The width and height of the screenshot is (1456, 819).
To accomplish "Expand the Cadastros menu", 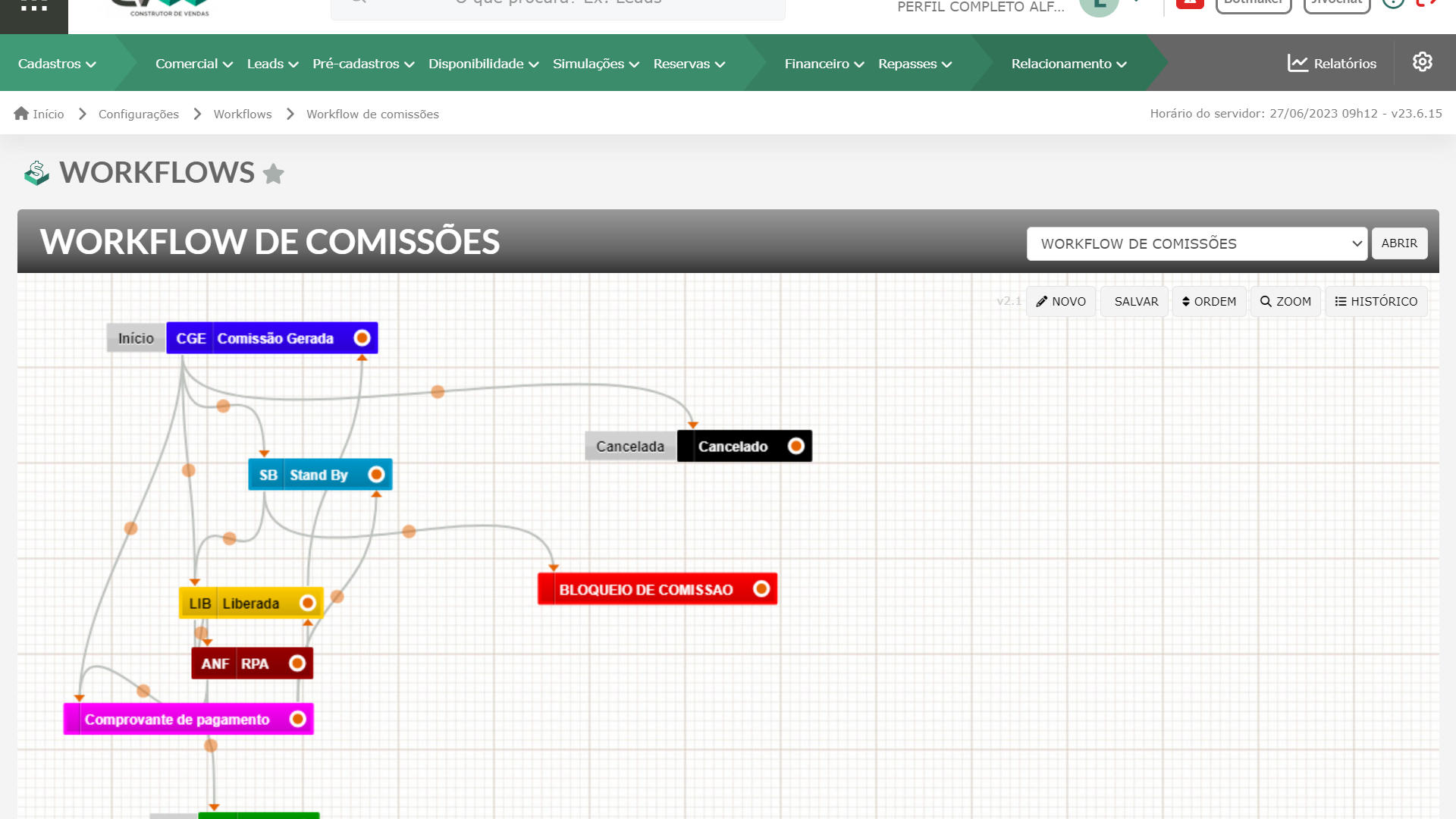I will coord(57,64).
